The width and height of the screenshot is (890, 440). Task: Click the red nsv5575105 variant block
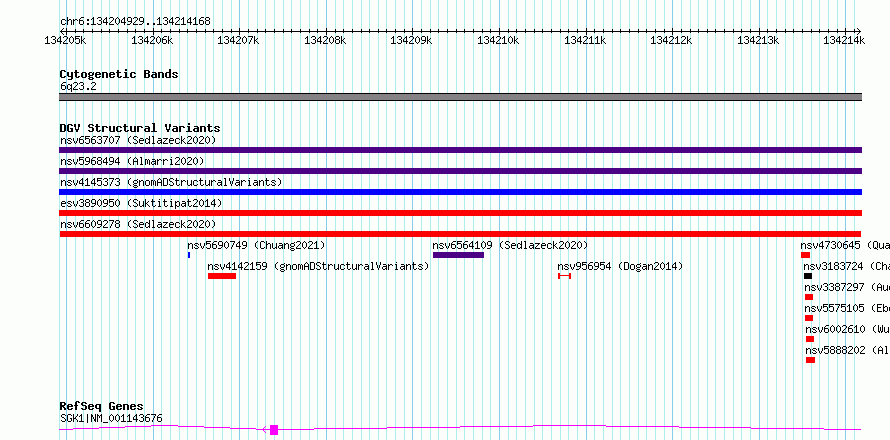[809, 318]
